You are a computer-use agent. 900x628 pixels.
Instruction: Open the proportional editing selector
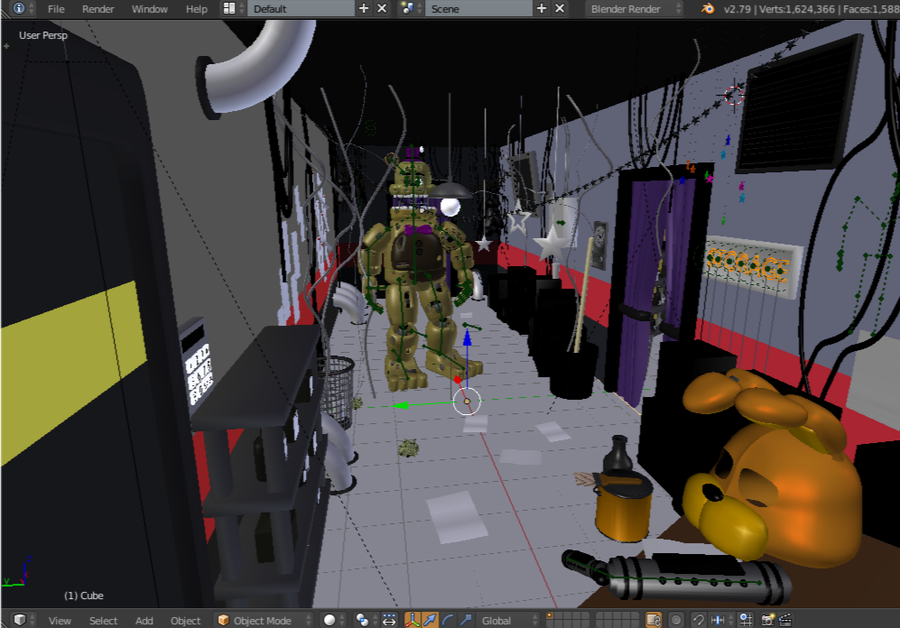(x=677, y=620)
